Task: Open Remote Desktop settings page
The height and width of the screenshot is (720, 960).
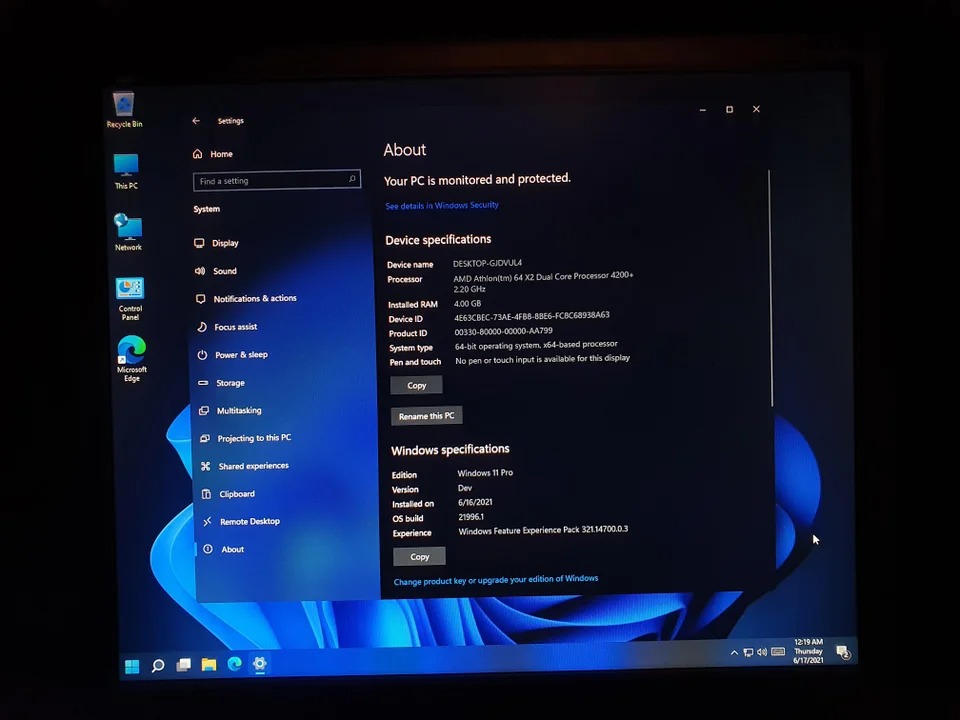Action: tap(250, 521)
